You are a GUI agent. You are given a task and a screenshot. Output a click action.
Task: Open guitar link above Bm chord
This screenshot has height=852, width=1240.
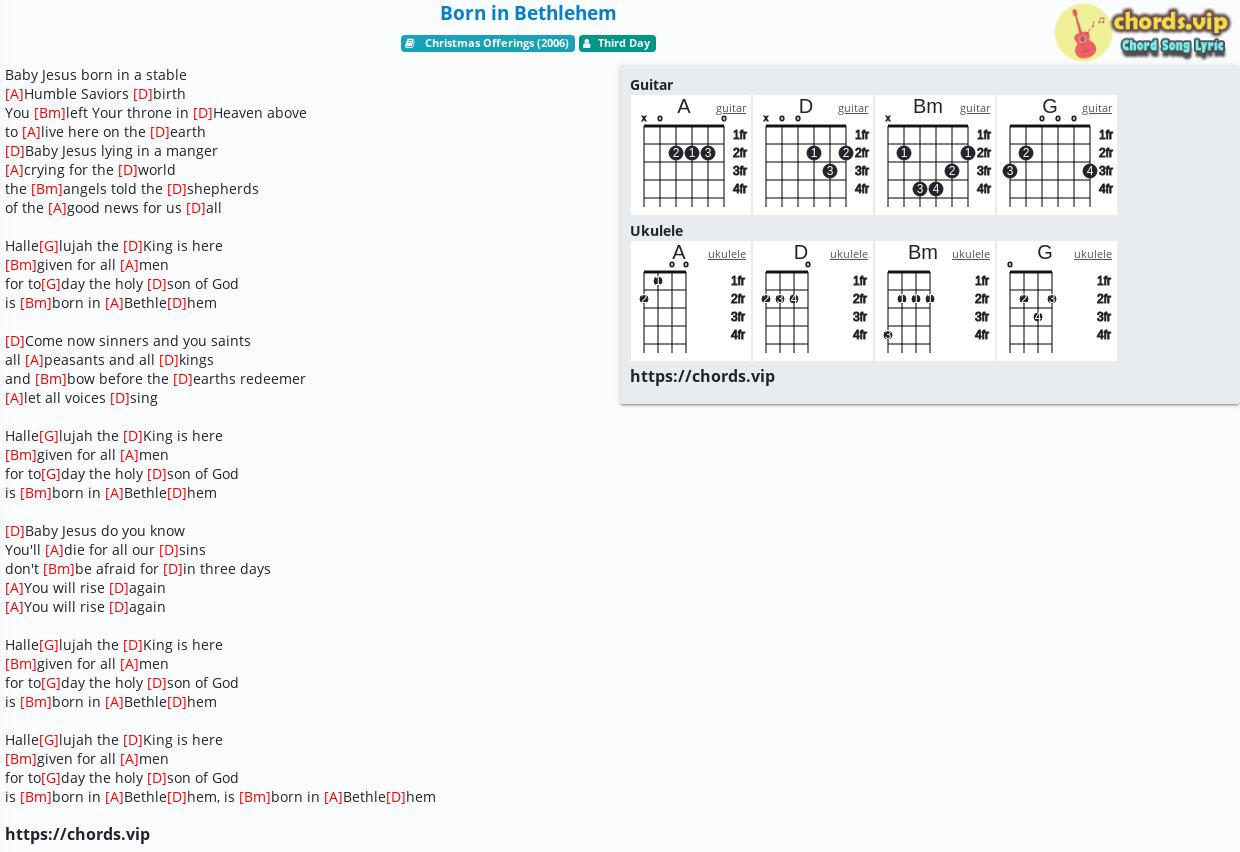(975, 108)
